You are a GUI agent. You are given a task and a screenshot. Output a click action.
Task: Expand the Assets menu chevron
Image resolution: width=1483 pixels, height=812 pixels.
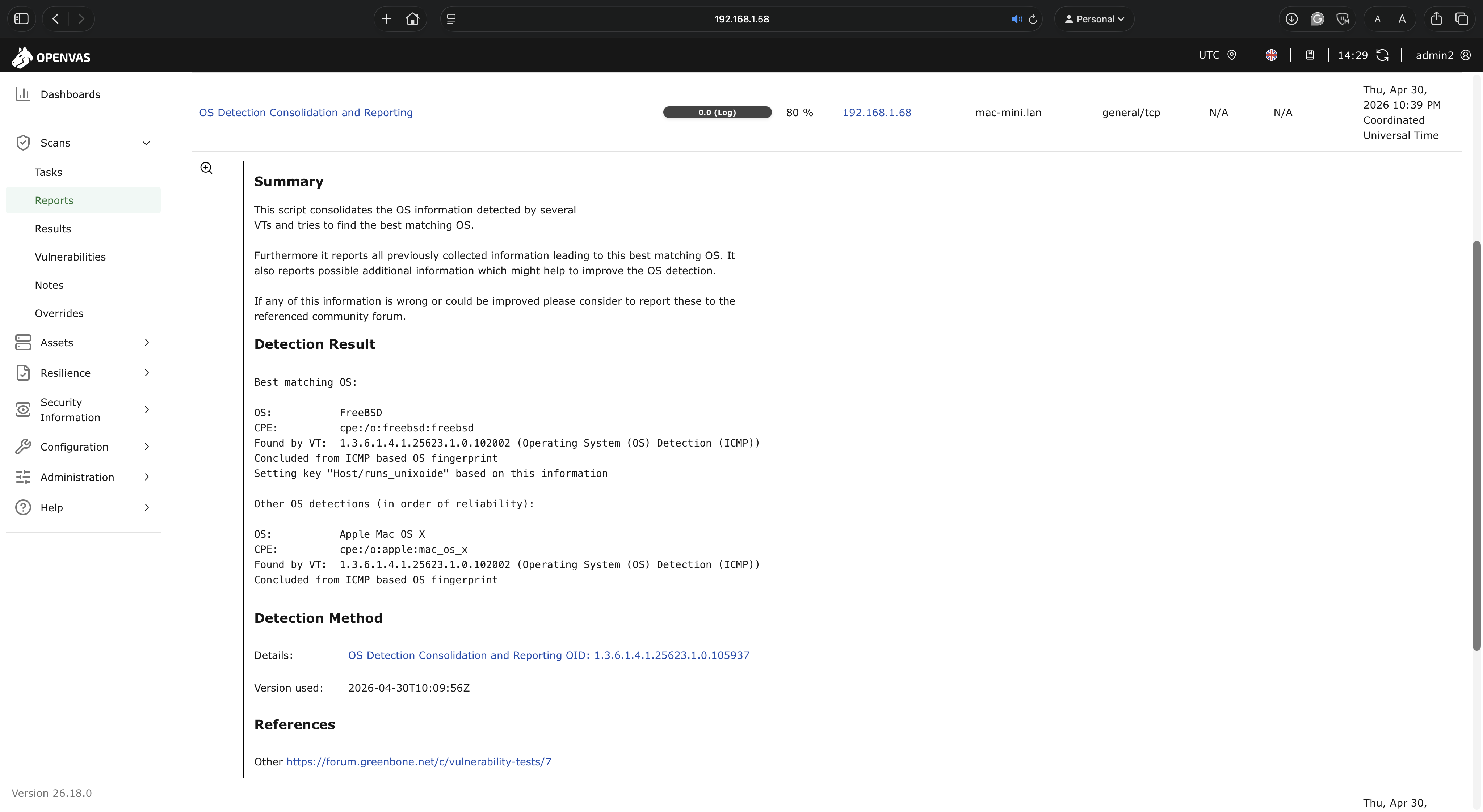click(x=146, y=342)
